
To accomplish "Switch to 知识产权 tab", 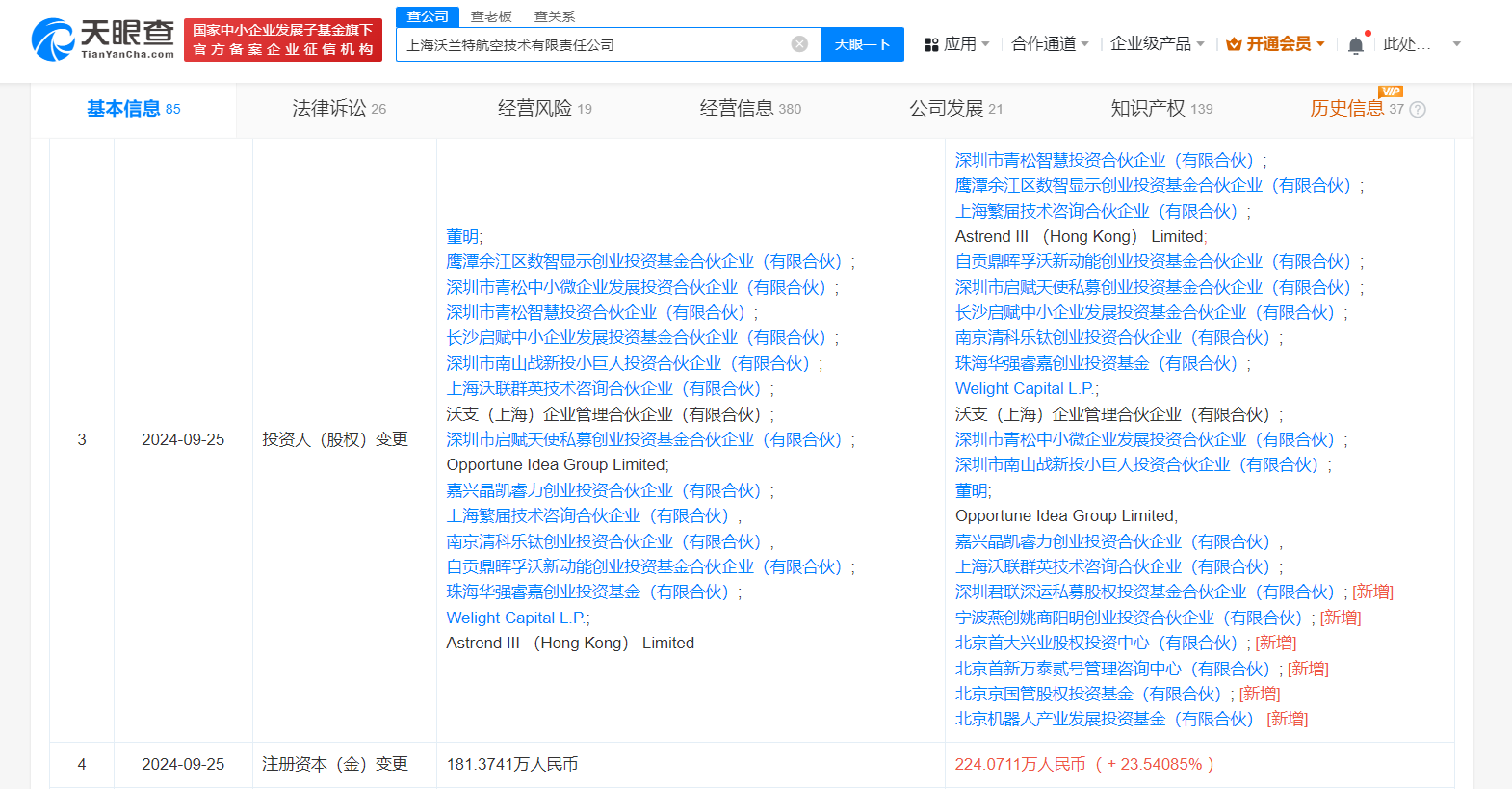I will 1161,109.
